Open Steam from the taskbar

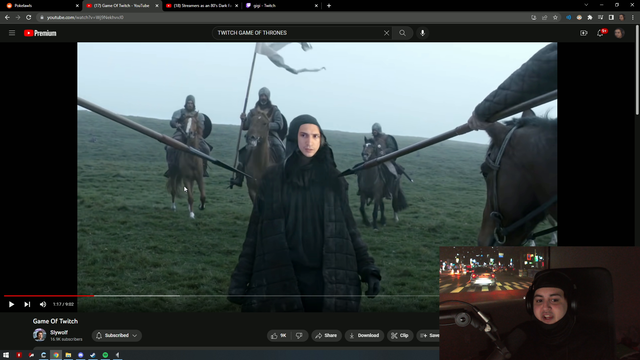(93, 355)
